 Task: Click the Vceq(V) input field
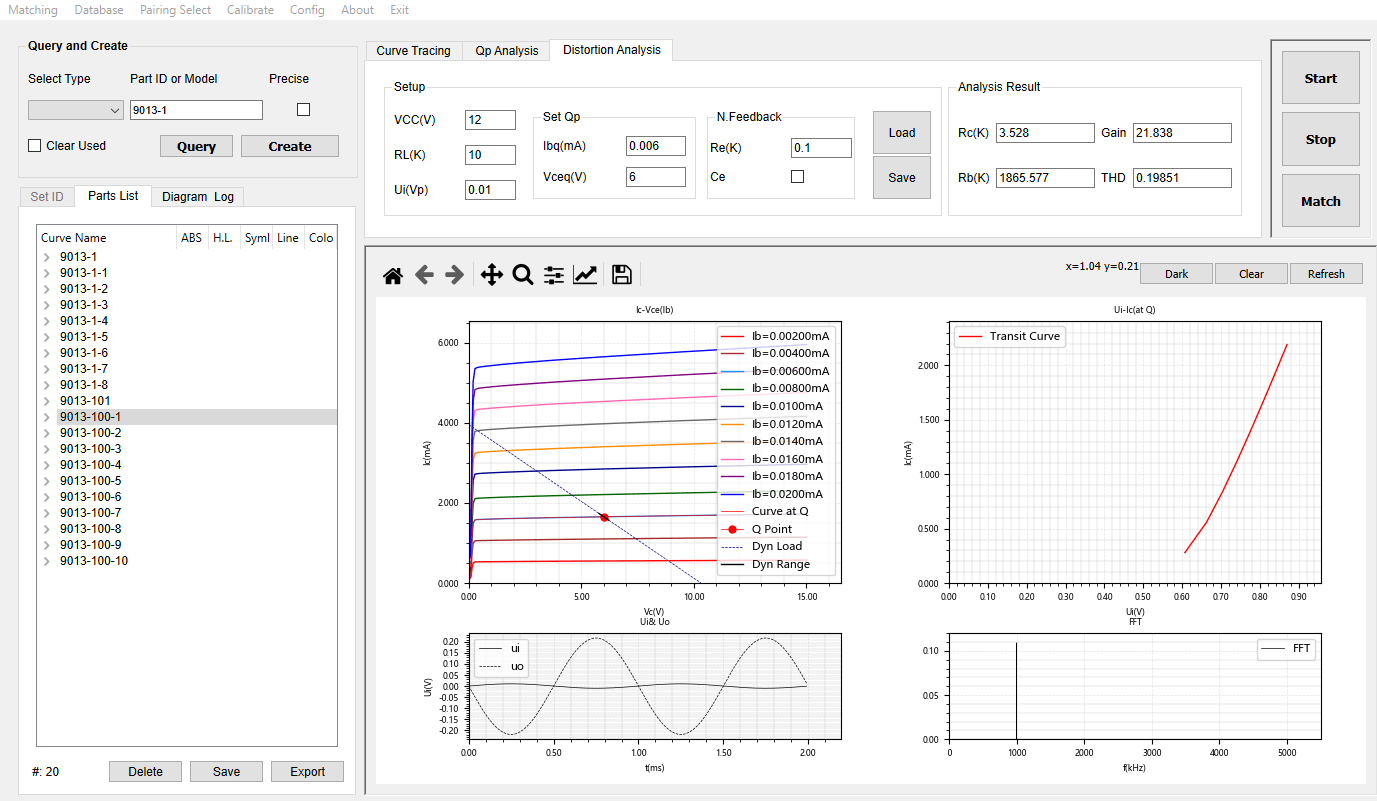click(x=656, y=177)
